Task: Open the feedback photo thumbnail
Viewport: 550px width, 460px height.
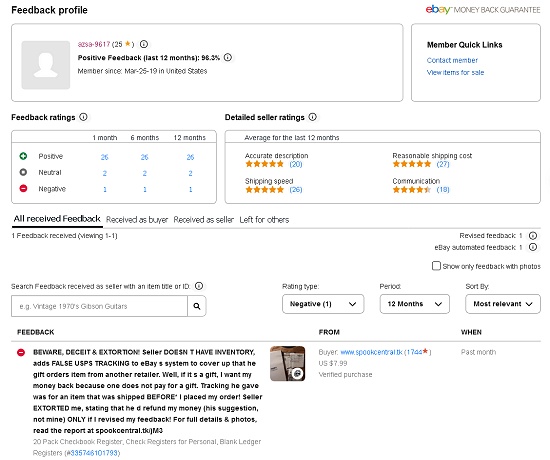Action: [287, 364]
